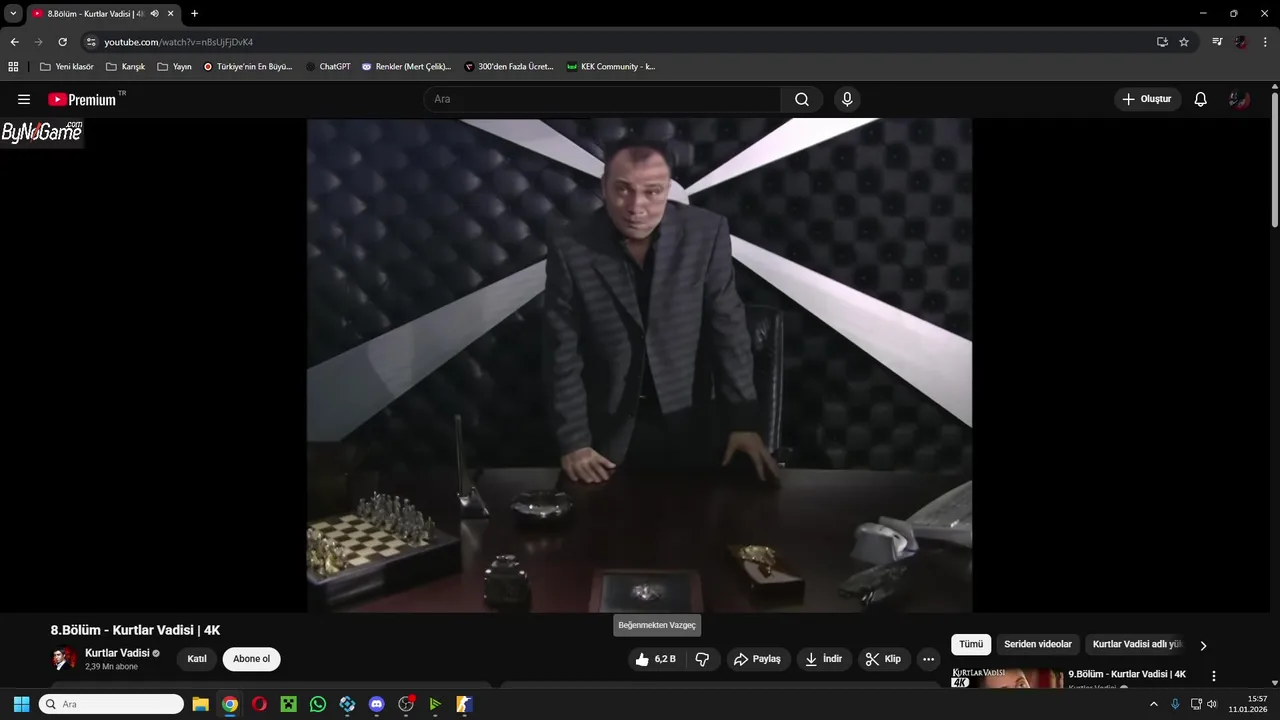Open the Türkiye'nin En Büyü... bookmark

(248, 67)
